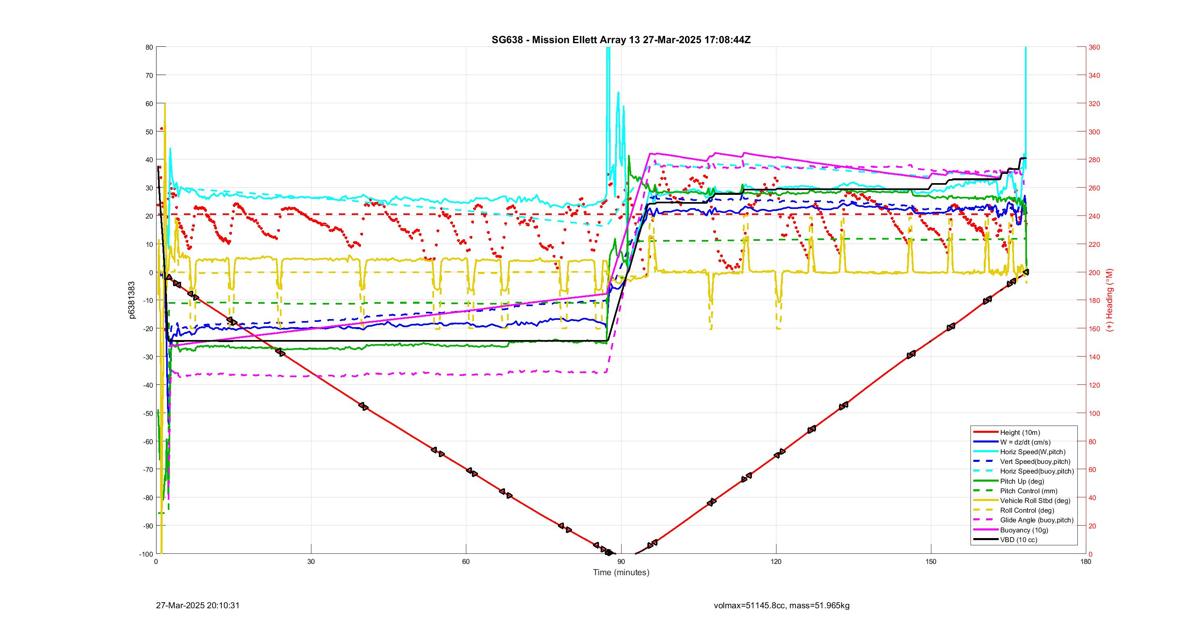Image resolution: width=1200 pixels, height=622 pixels.
Task: Click the 'VBD (10 cc)' legend entry
Action: pyautogui.click(x=1020, y=540)
